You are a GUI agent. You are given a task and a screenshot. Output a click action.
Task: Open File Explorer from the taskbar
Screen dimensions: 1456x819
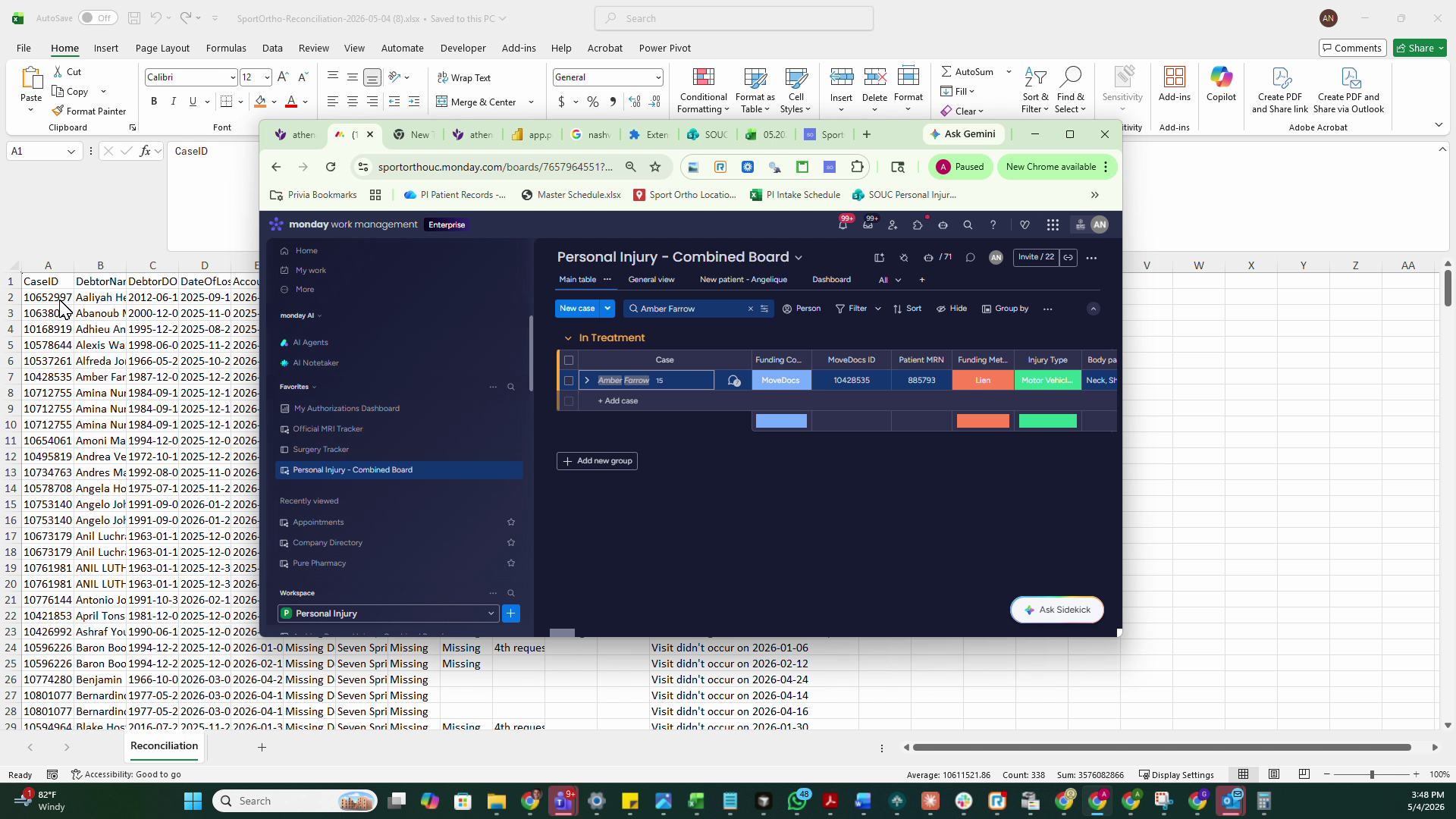coord(497,801)
